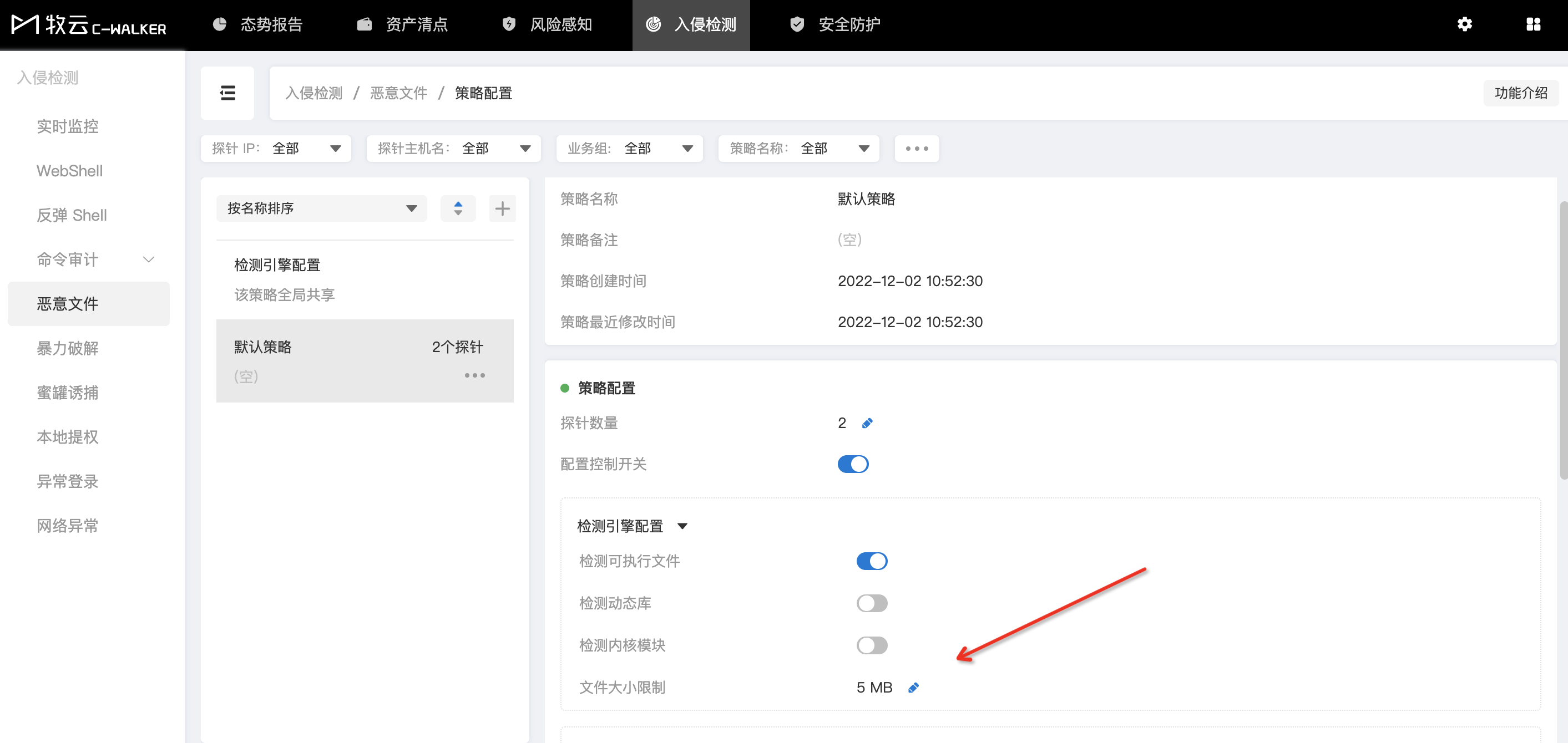
Task: Open default policy three-dot options
Action: tap(475, 375)
